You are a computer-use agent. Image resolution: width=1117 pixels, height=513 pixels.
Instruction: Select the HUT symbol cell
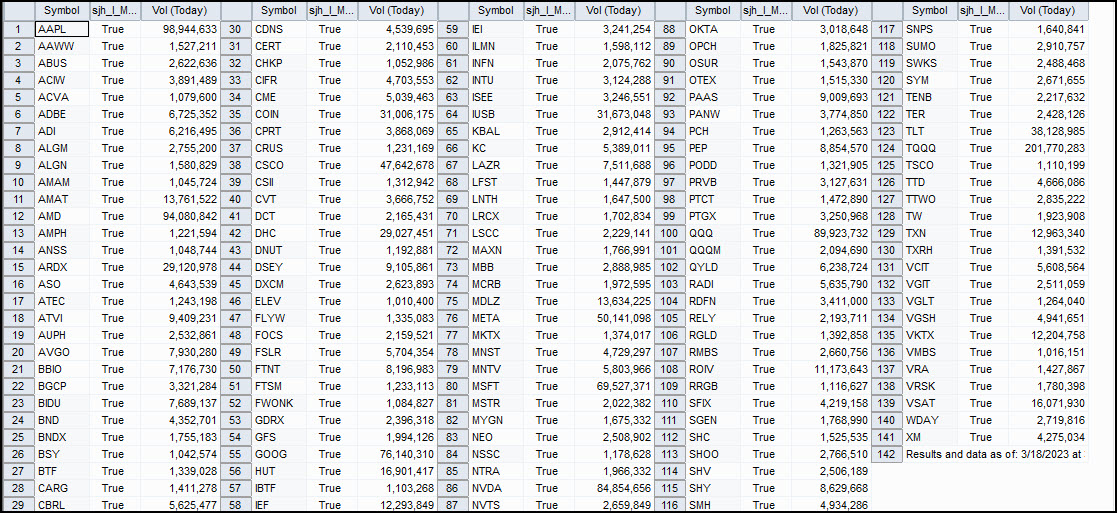pos(279,471)
